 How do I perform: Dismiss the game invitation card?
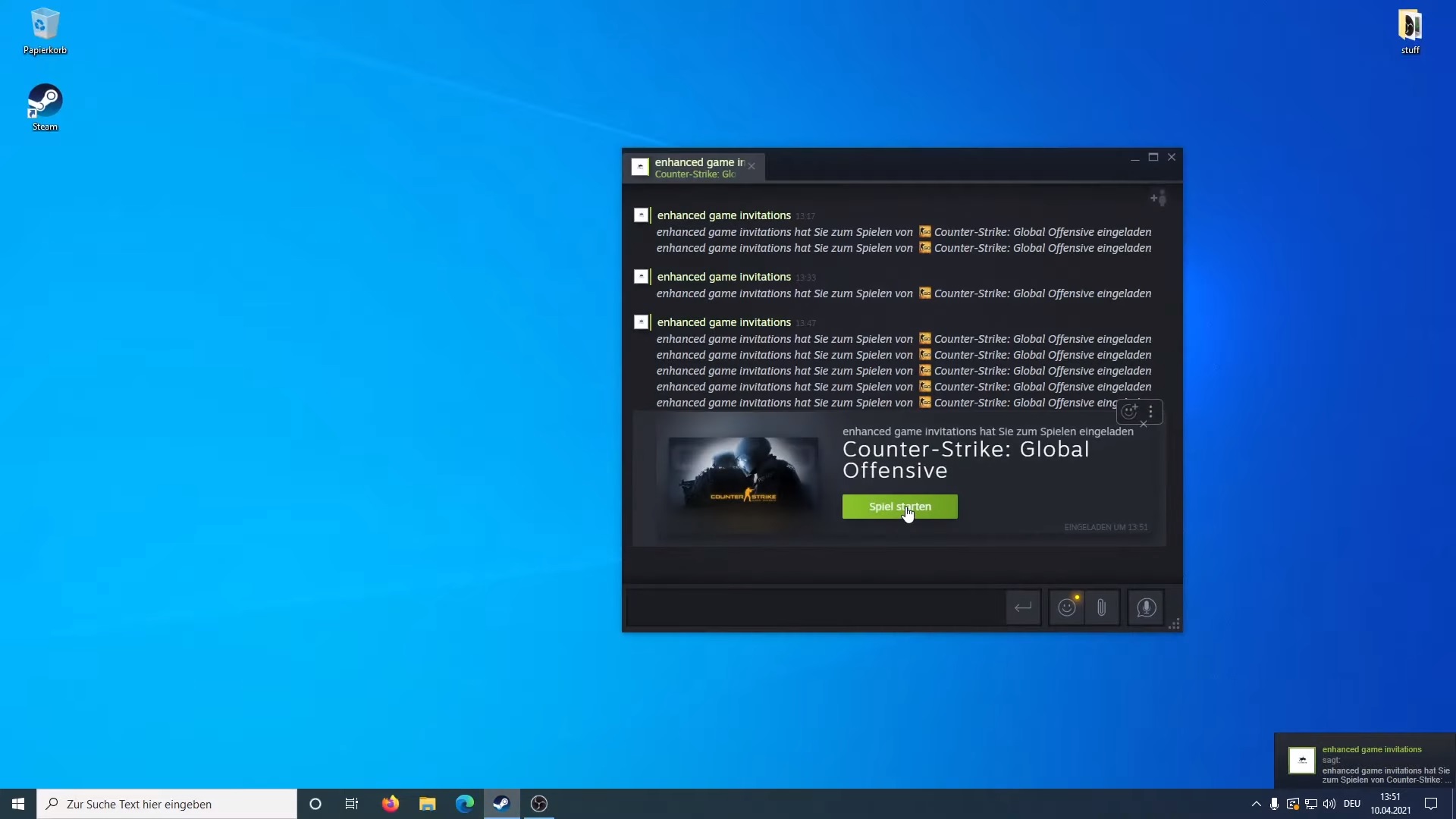(1144, 424)
